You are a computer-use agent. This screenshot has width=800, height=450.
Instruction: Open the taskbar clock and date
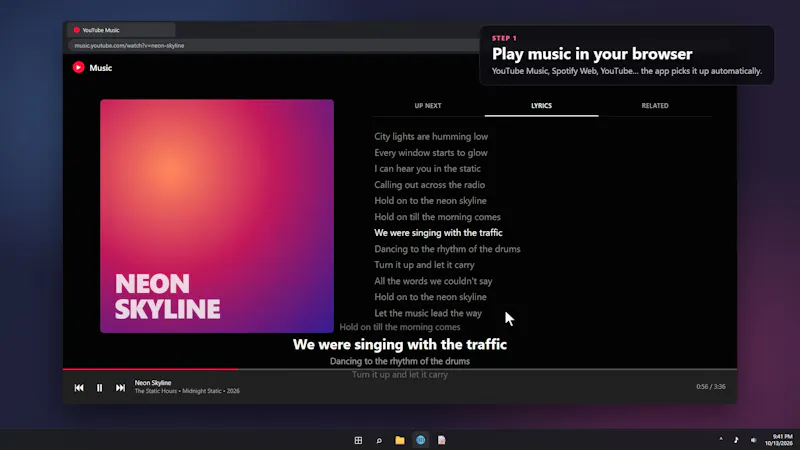(x=779, y=440)
